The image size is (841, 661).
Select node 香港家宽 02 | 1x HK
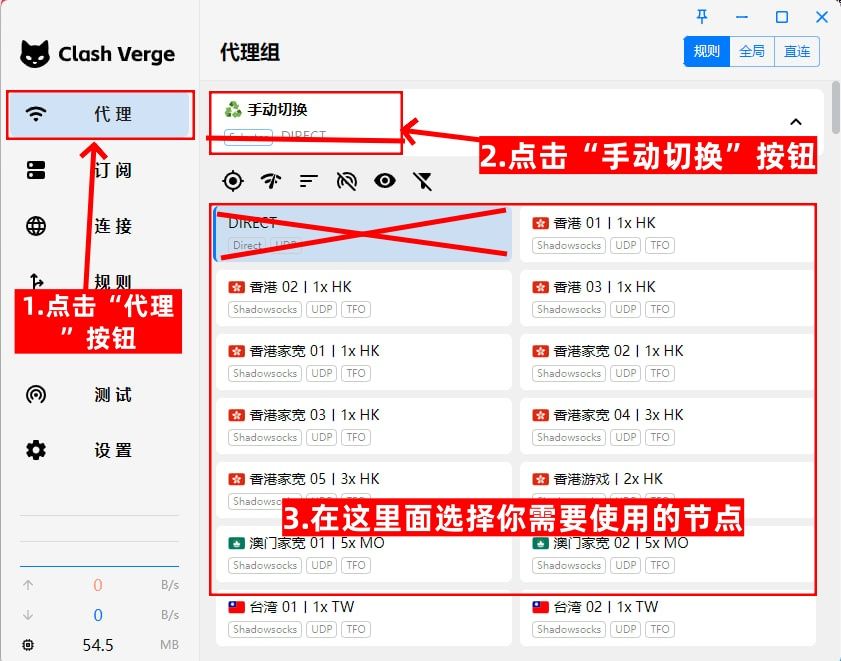point(668,362)
